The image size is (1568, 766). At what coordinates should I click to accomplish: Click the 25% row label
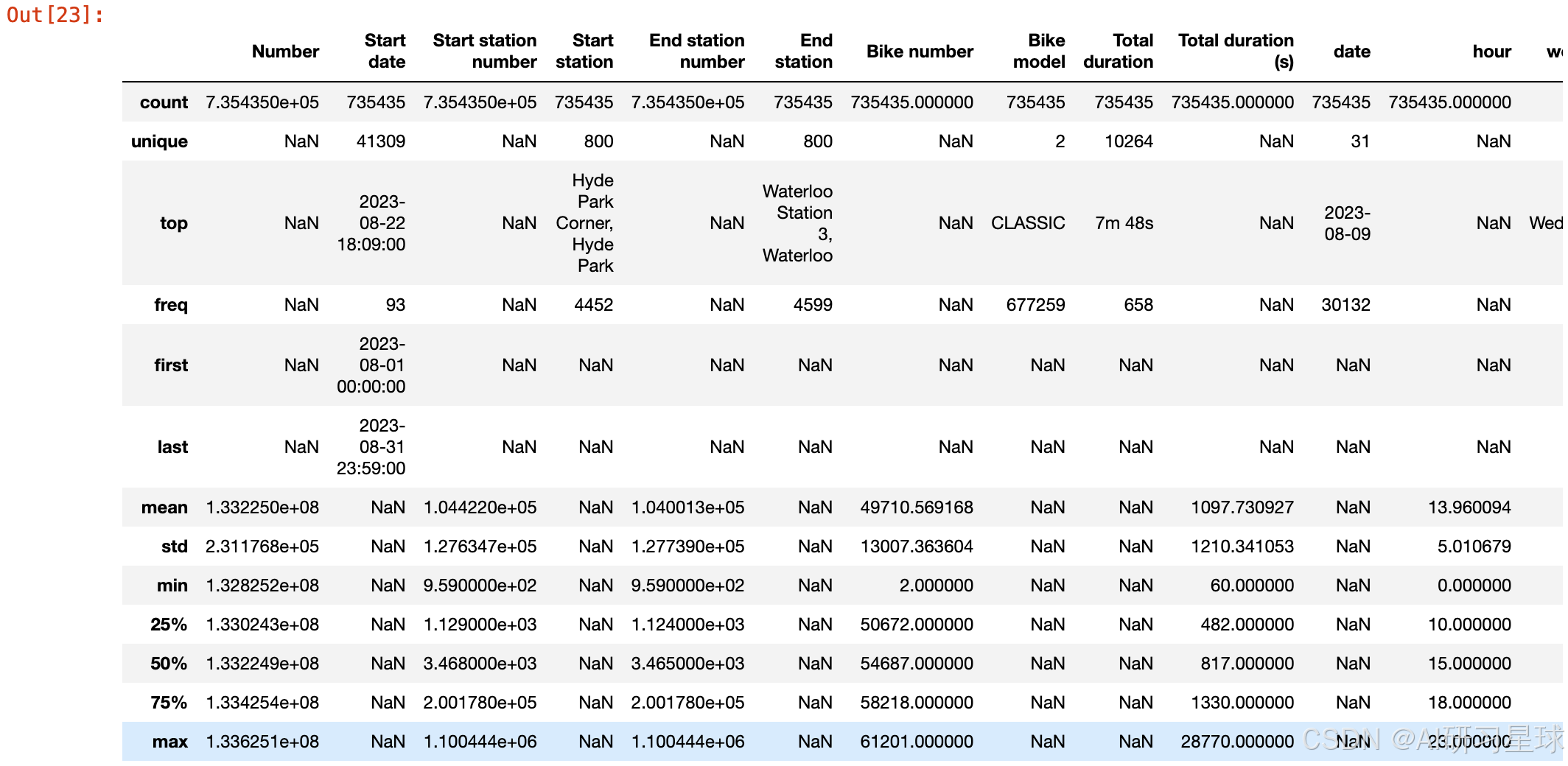tap(169, 625)
